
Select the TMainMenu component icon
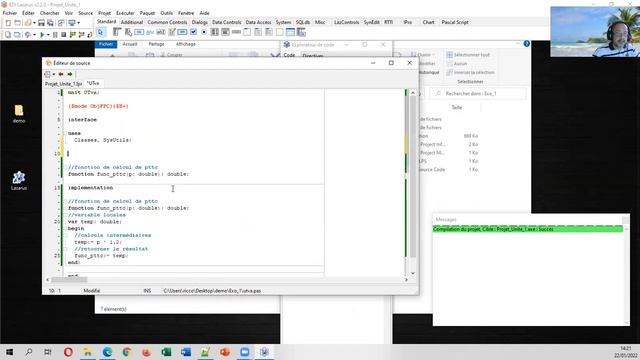point(117,32)
